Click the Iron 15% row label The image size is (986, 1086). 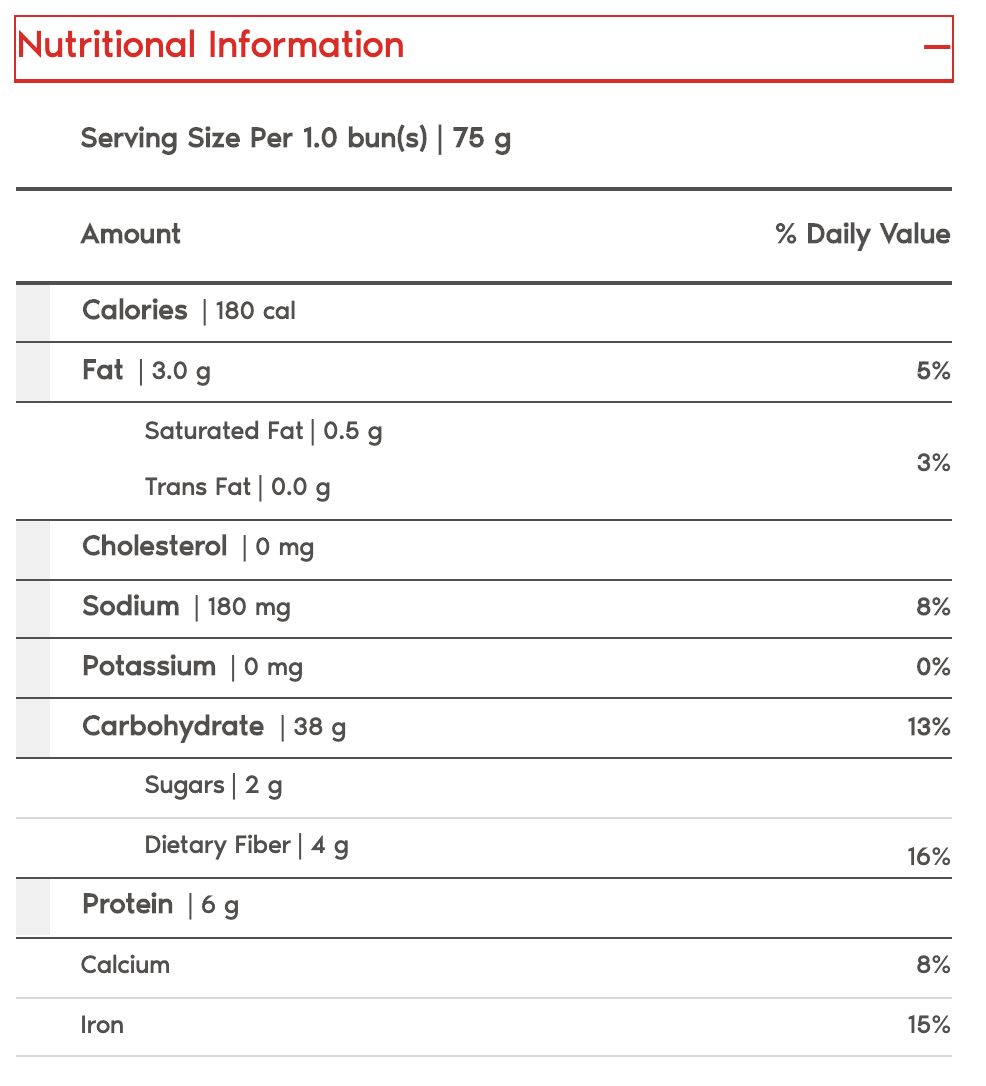[x=102, y=1025]
